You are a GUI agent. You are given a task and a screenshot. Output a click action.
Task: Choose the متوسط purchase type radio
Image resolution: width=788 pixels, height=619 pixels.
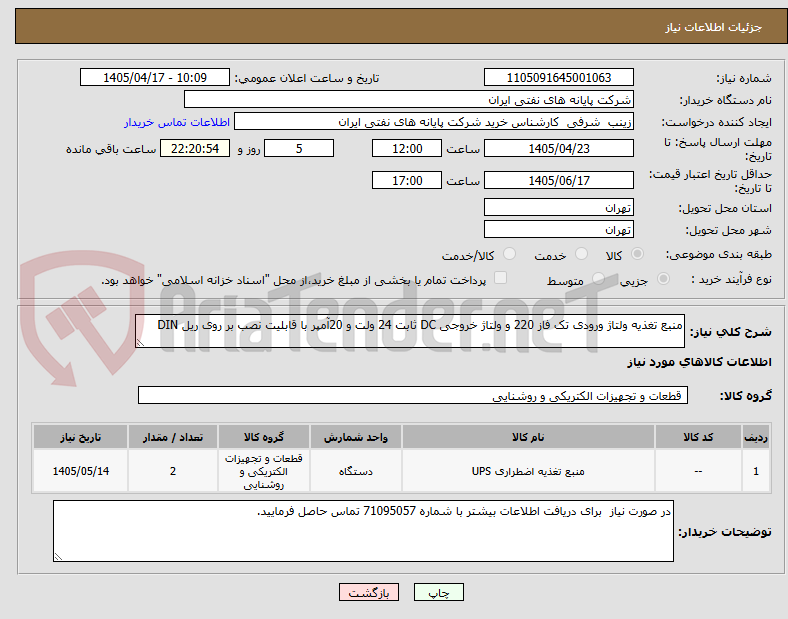click(x=598, y=279)
